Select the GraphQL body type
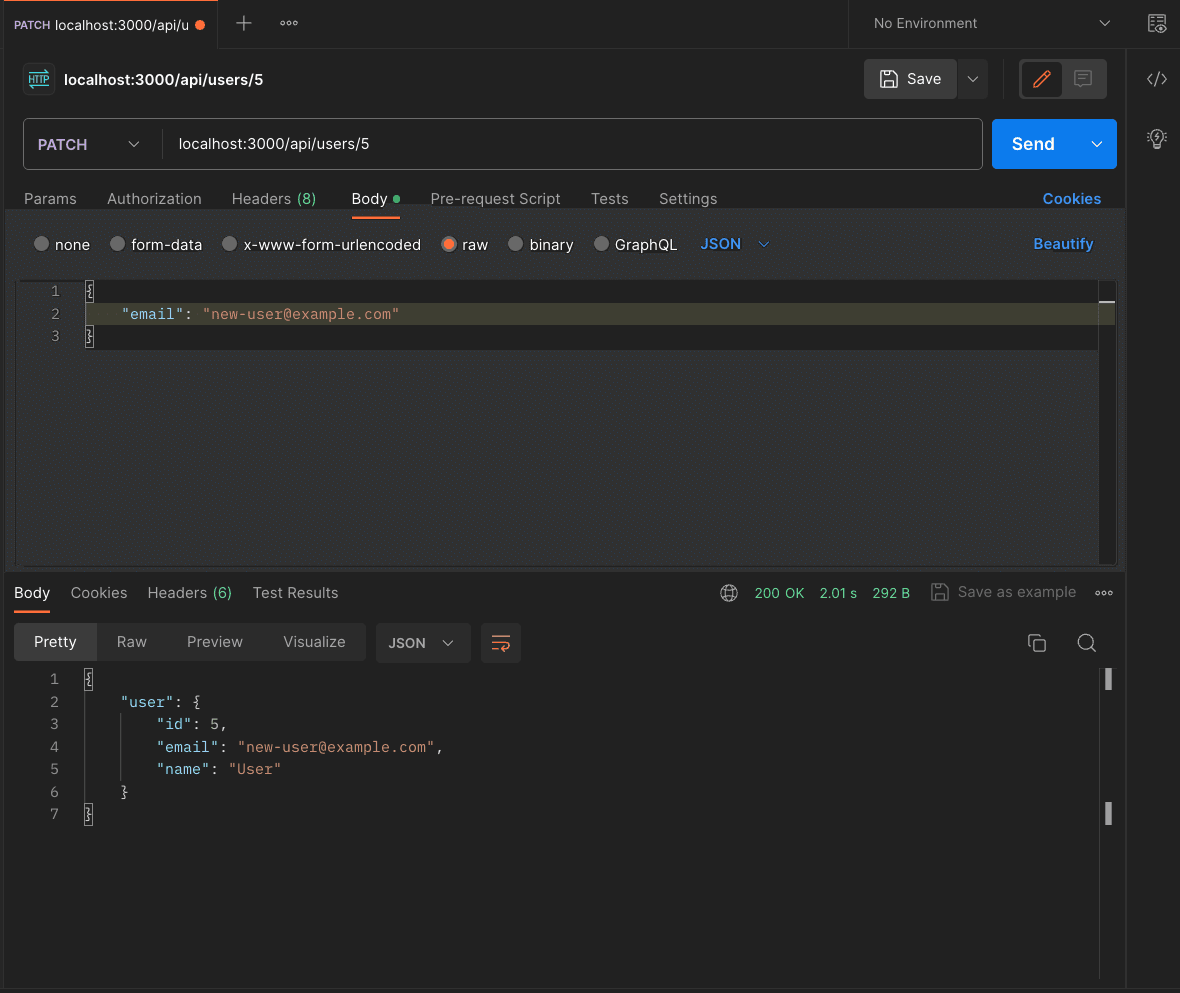The height and width of the screenshot is (993, 1180). tap(601, 244)
